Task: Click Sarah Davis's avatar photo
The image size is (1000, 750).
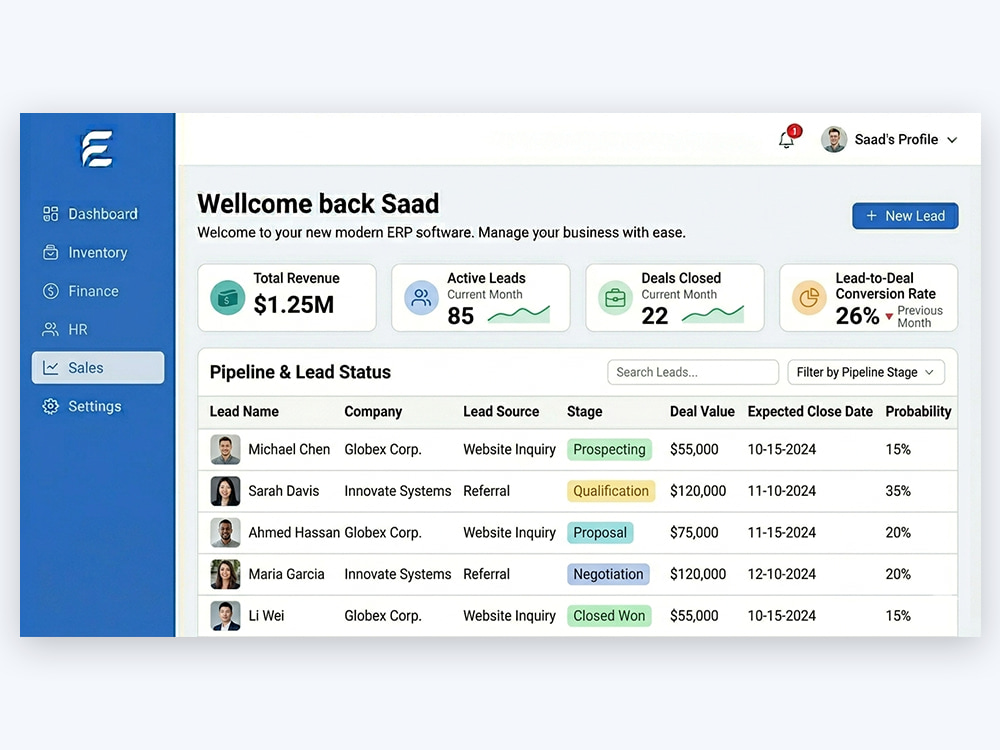Action: click(225, 491)
